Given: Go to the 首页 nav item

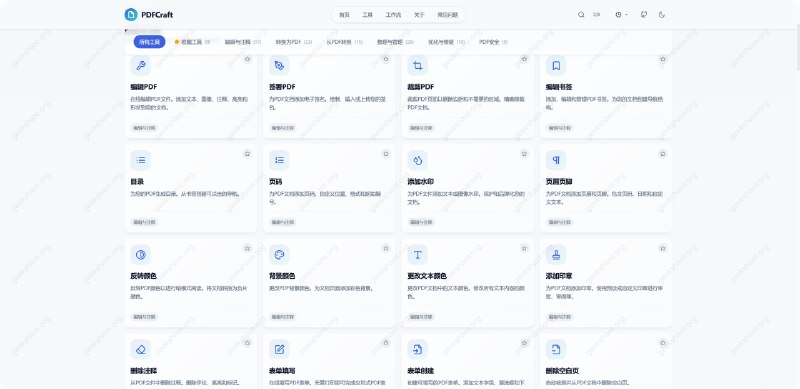Looking at the screenshot, I should point(345,15).
